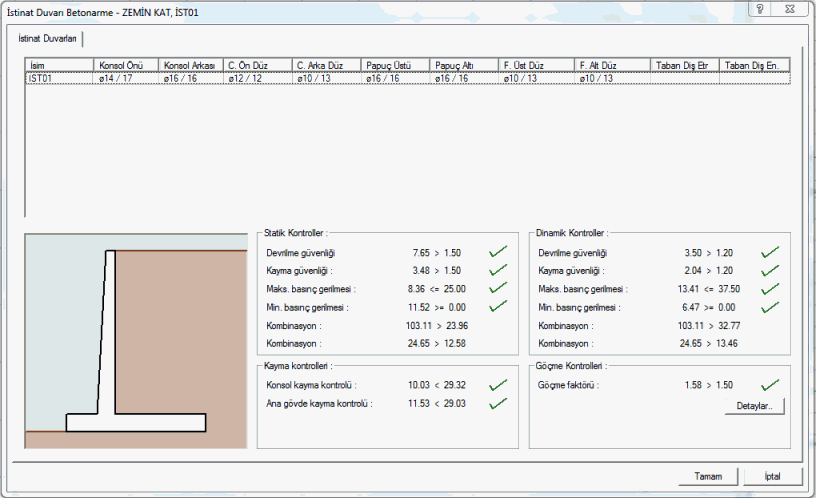
Task: Click the Konsol Önü column header
Action: 126,65
